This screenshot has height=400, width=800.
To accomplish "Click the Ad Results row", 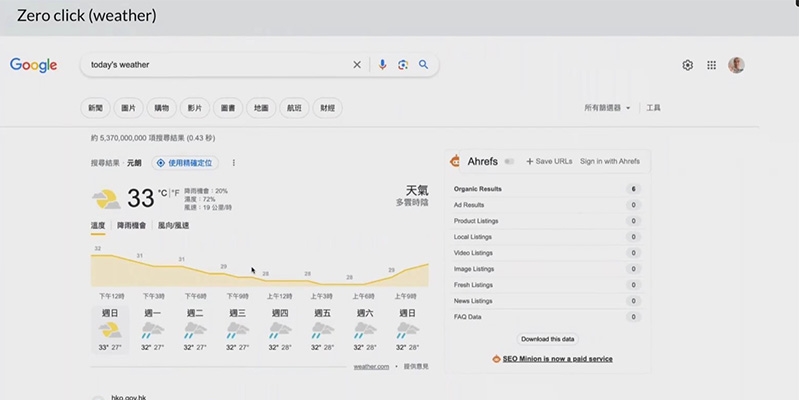I will 547,205.
